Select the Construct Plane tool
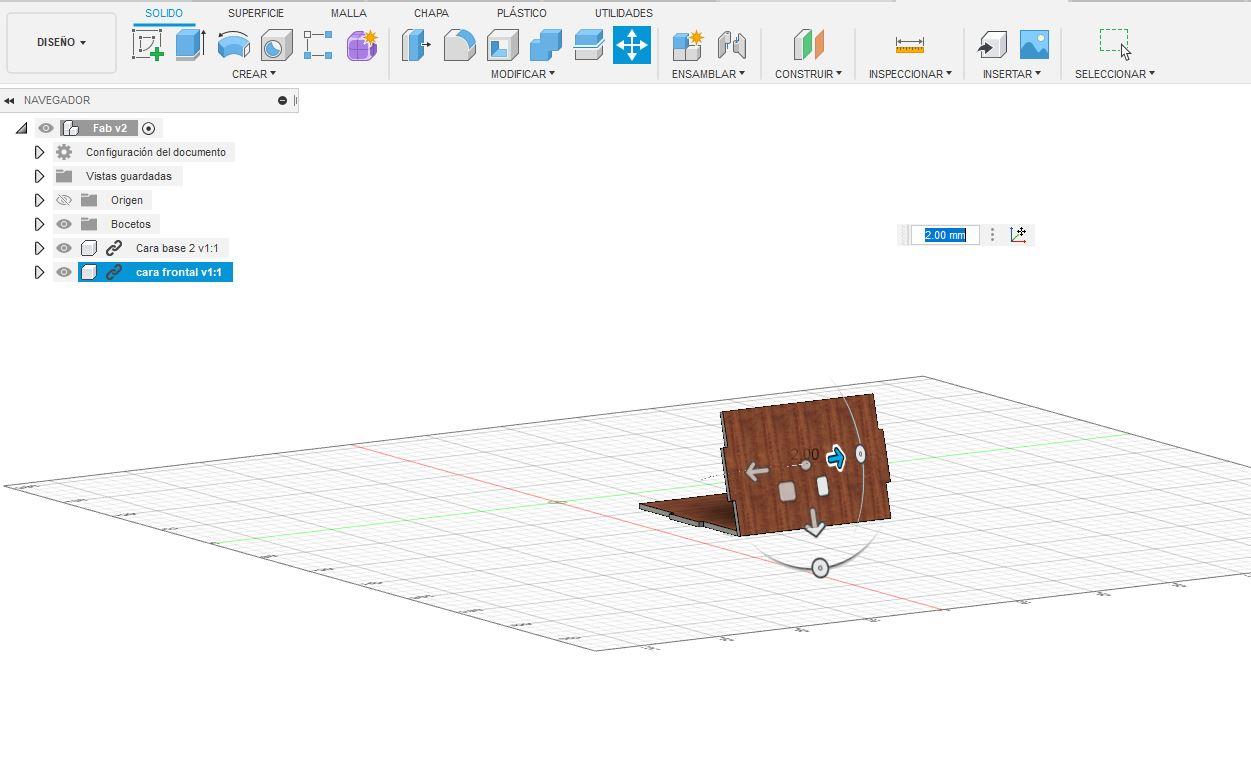Viewport: 1251px width, 771px height. click(808, 45)
